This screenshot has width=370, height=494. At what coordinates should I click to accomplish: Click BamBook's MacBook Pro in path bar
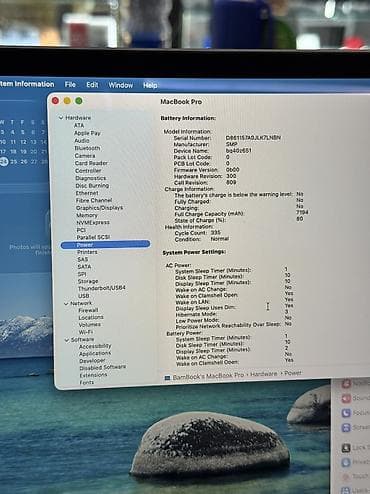click(x=208, y=376)
